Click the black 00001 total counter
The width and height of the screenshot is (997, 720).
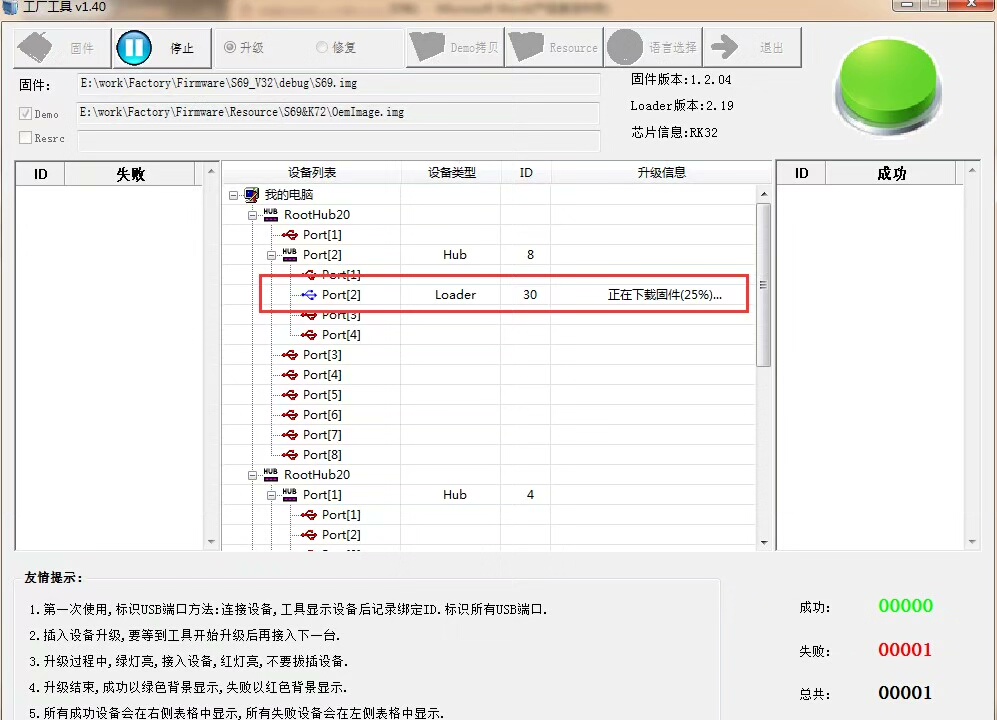click(905, 693)
